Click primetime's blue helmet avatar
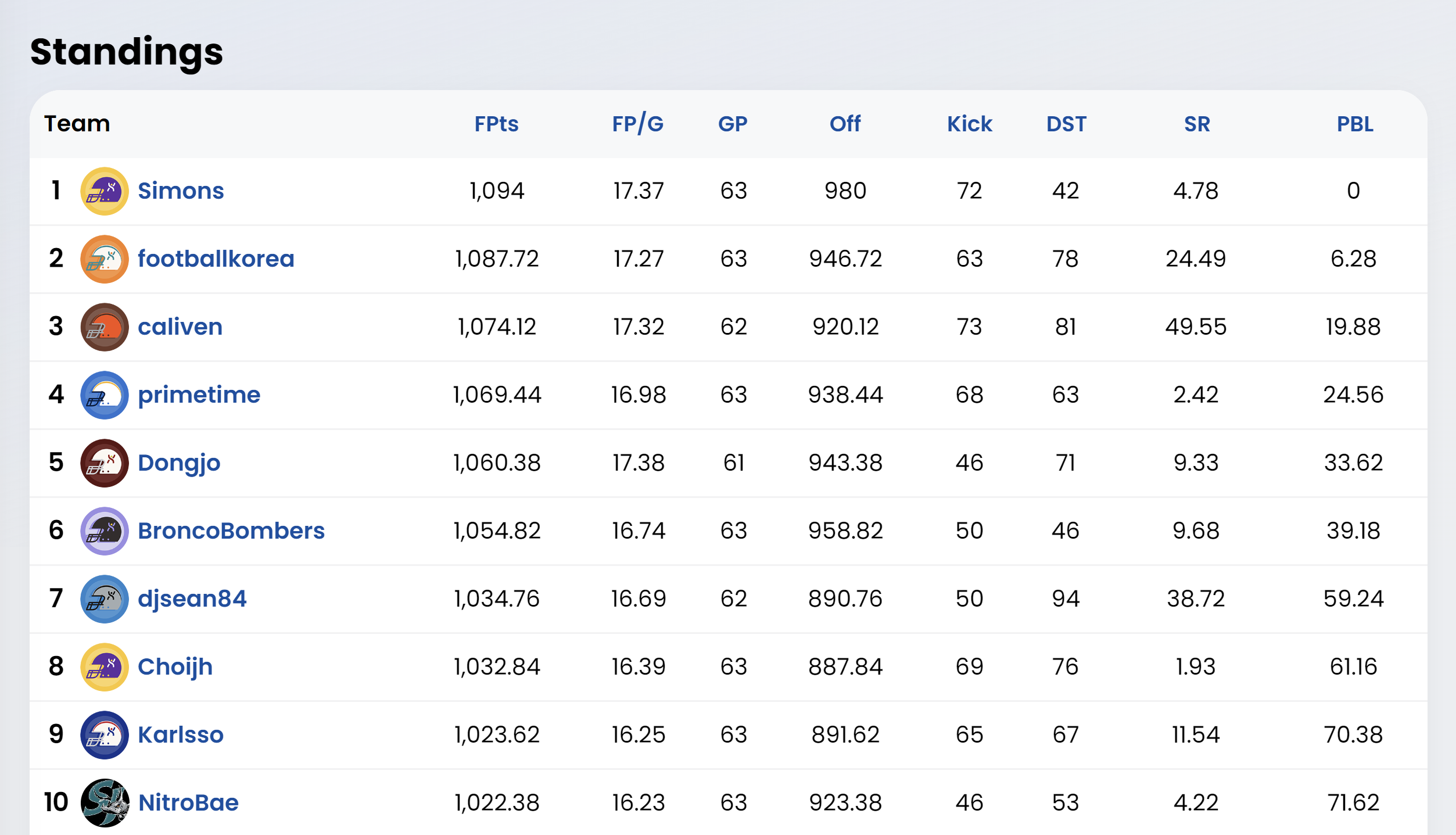 click(105, 395)
